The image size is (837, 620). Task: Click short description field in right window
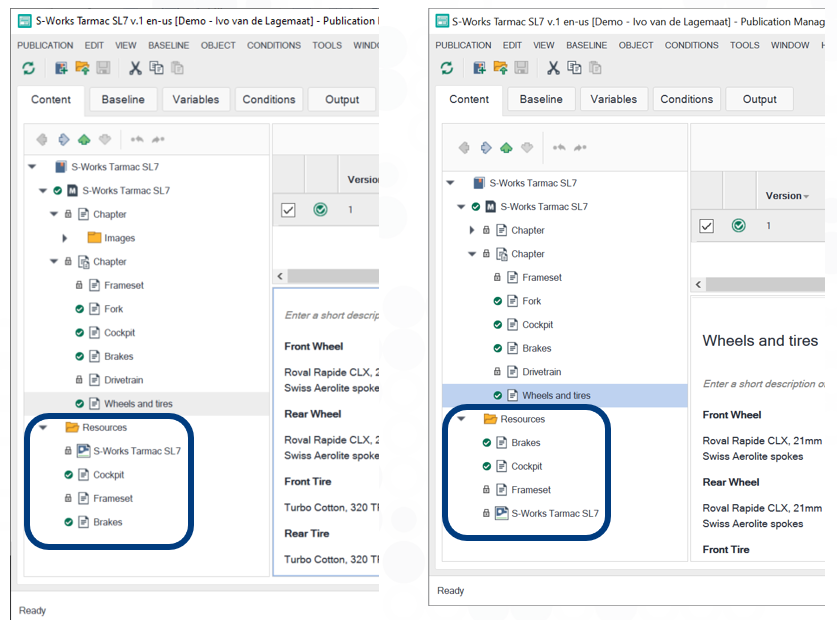point(763,383)
